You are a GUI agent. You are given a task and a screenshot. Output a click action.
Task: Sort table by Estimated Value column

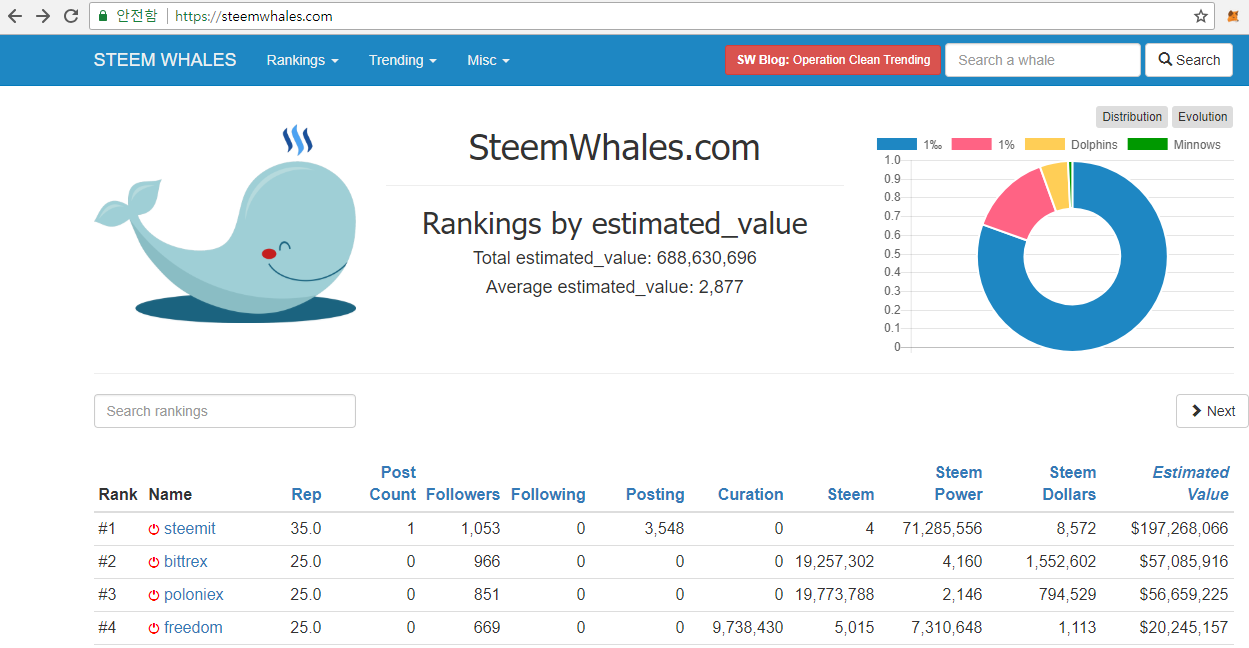[x=1190, y=483]
